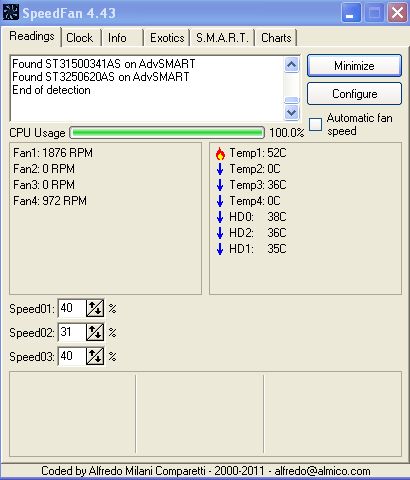Click the down arrow icon beside Temp2
410x480 pixels.
[220, 169]
